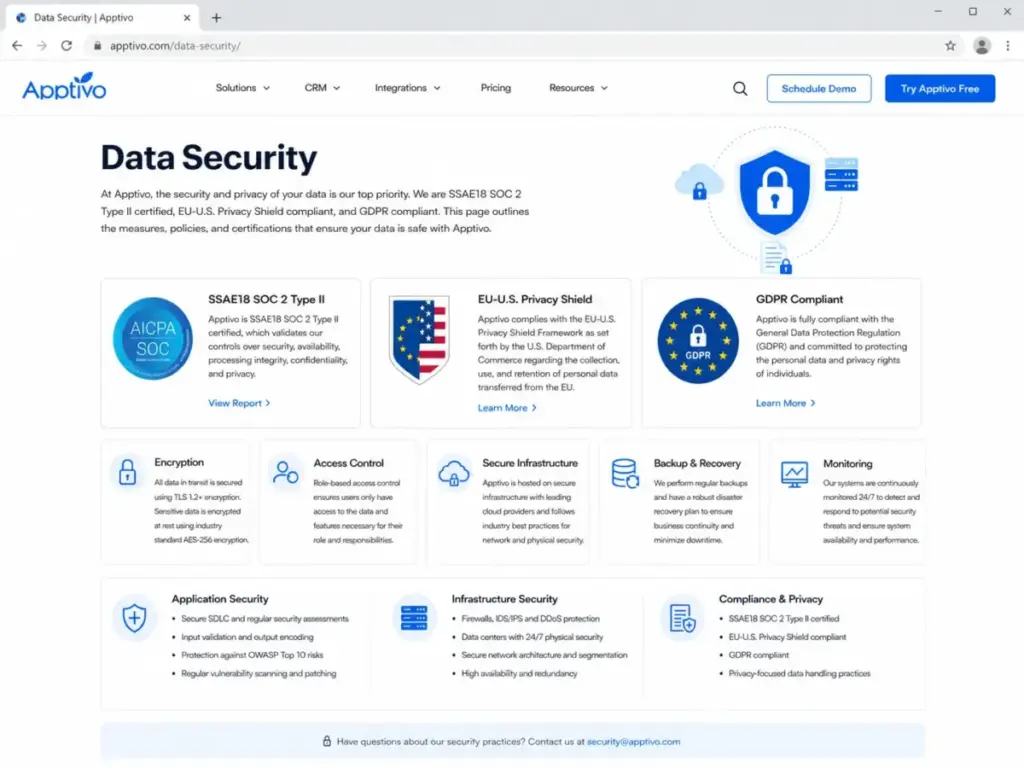Click 'Data centers with 24/7 physical security' bullet

pos(532,636)
